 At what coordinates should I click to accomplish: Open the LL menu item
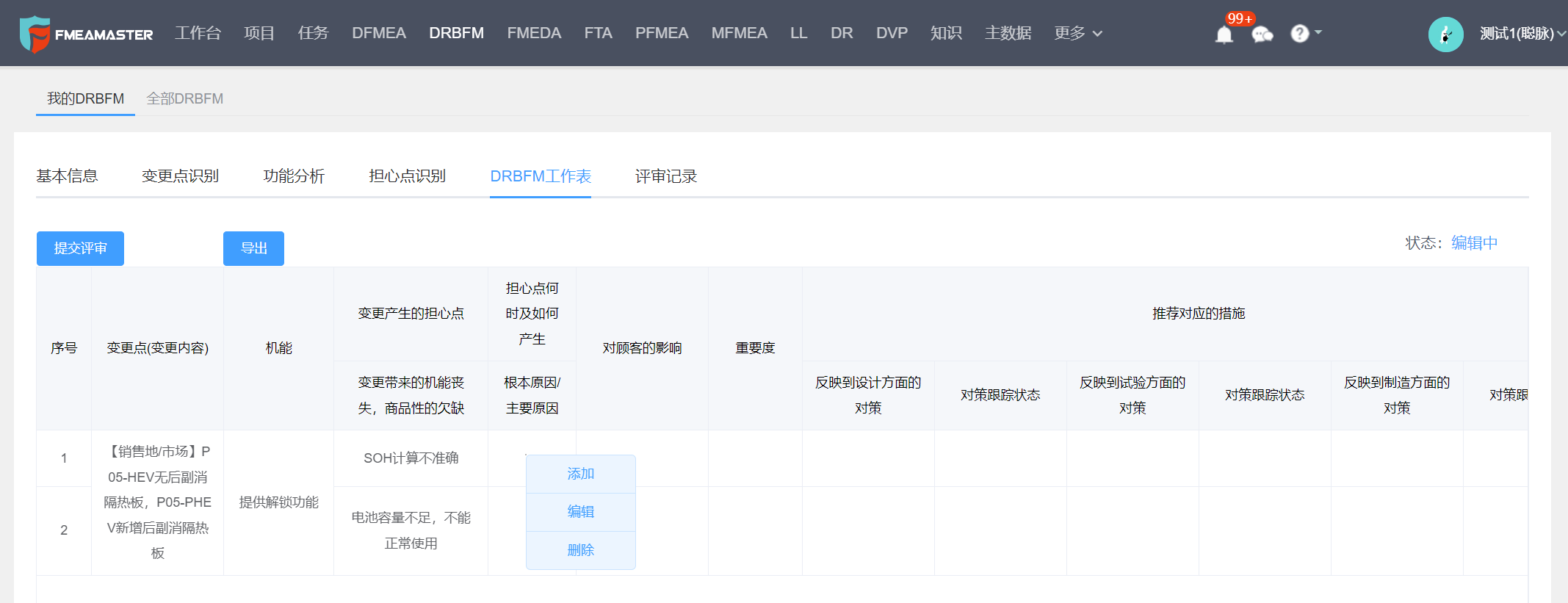pyautogui.click(x=798, y=33)
